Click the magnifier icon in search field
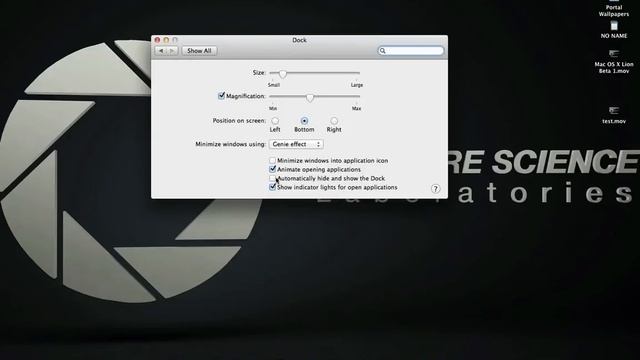The height and width of the screenshot is (360, 640). point(382,51)
